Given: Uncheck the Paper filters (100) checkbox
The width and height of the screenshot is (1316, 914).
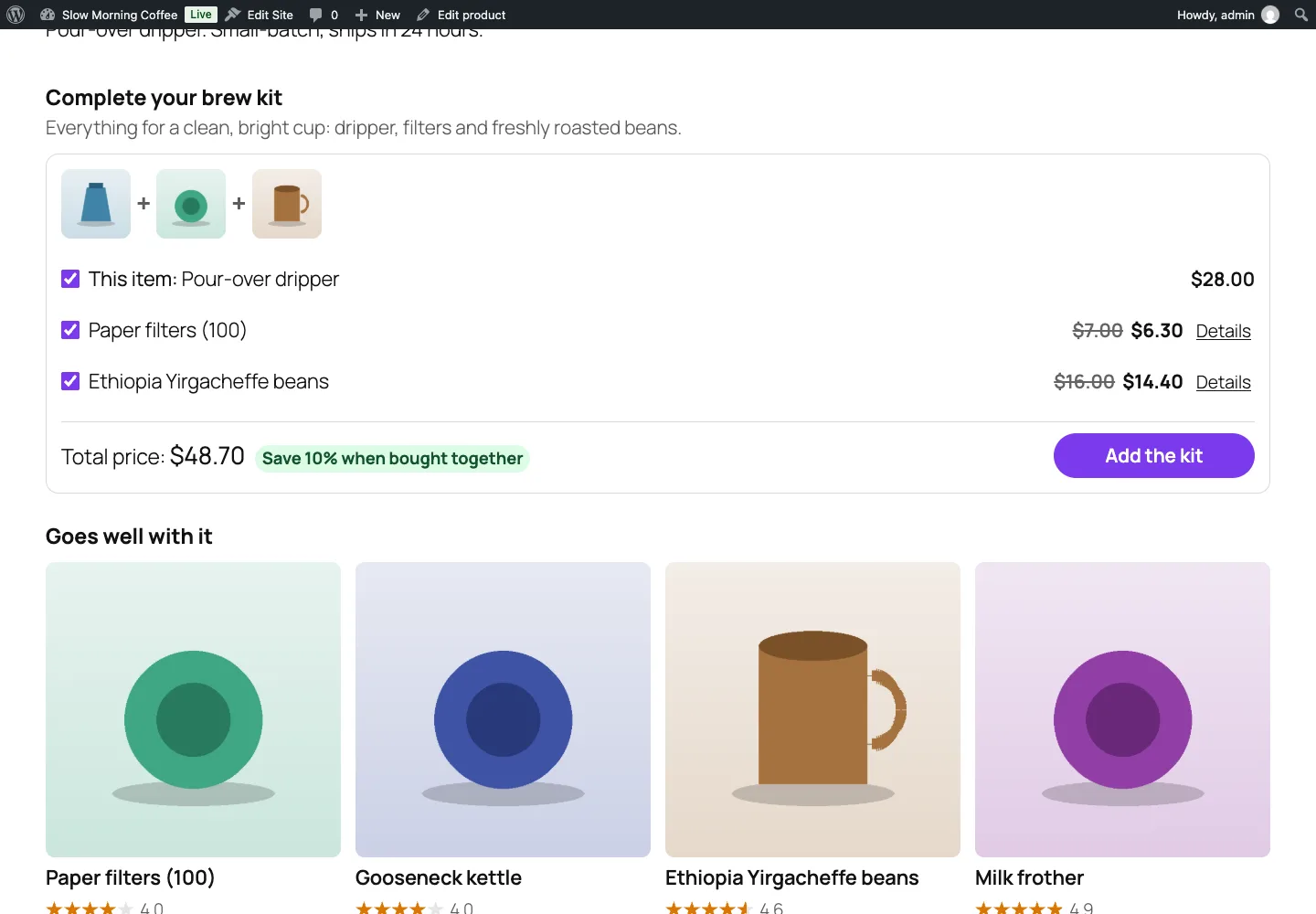Looking at the screenshot, I should coord(70,330).
